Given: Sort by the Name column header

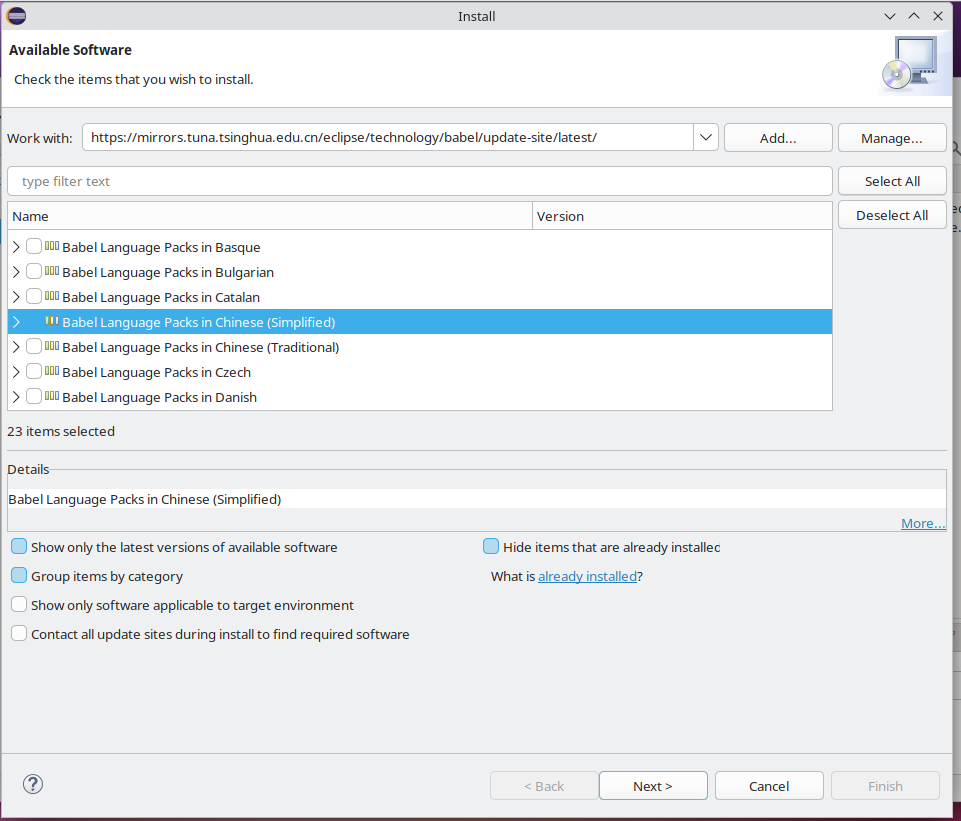Looking at the screenshot, I should (x=270, y=216).
